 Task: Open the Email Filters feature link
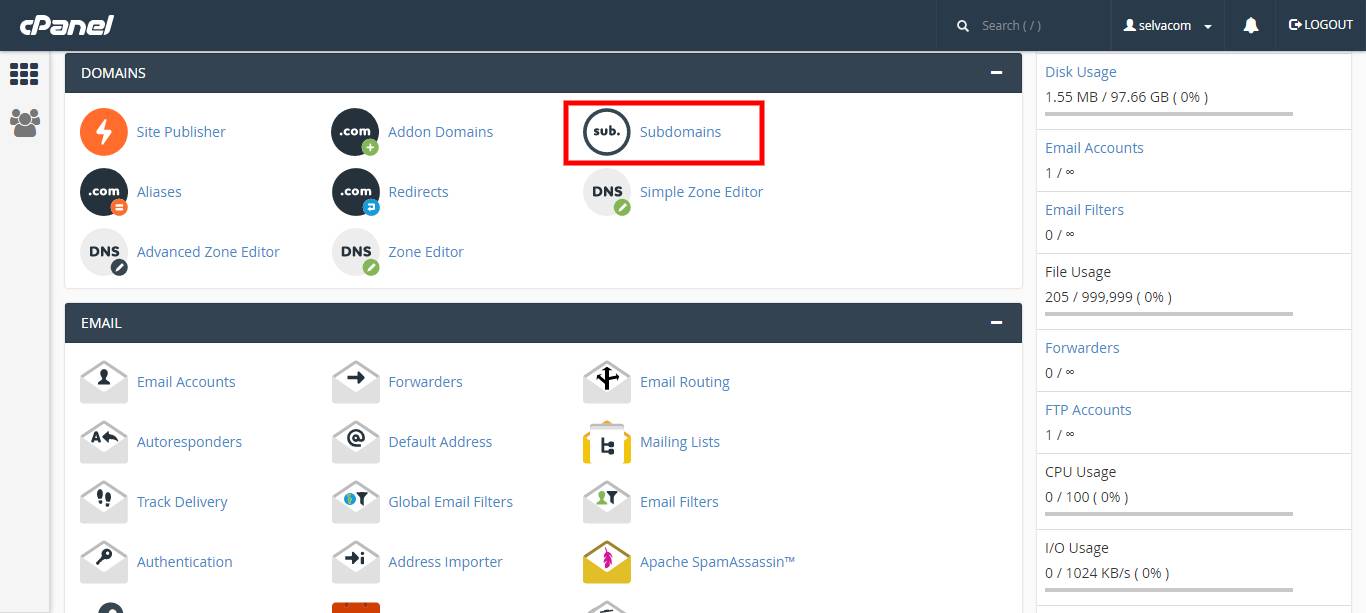point(679,502)
